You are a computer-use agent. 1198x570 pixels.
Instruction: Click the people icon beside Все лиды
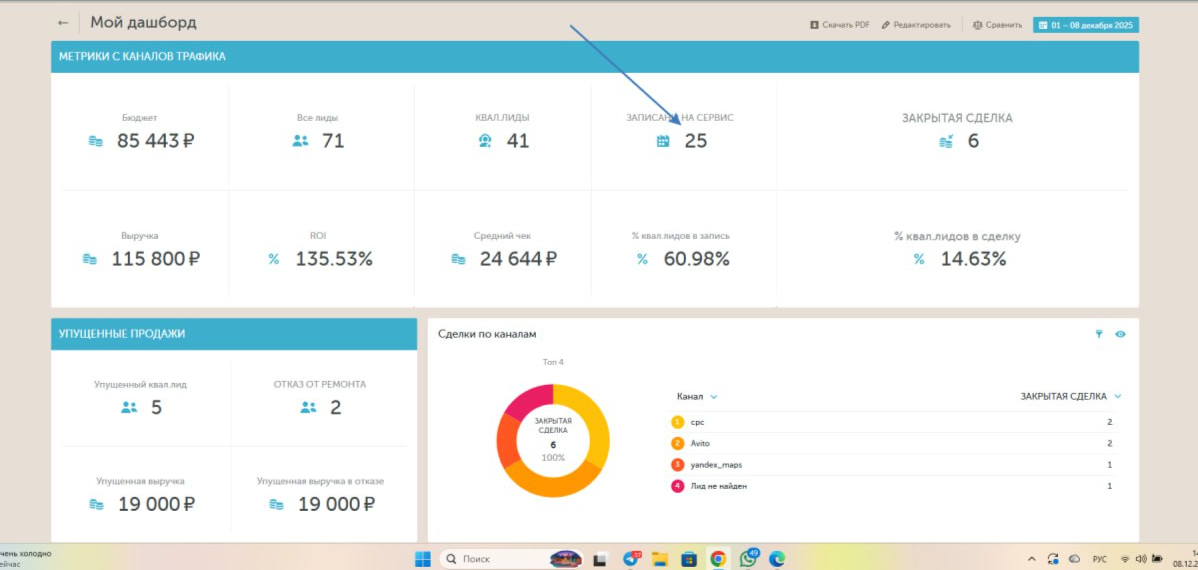(300, 141)
